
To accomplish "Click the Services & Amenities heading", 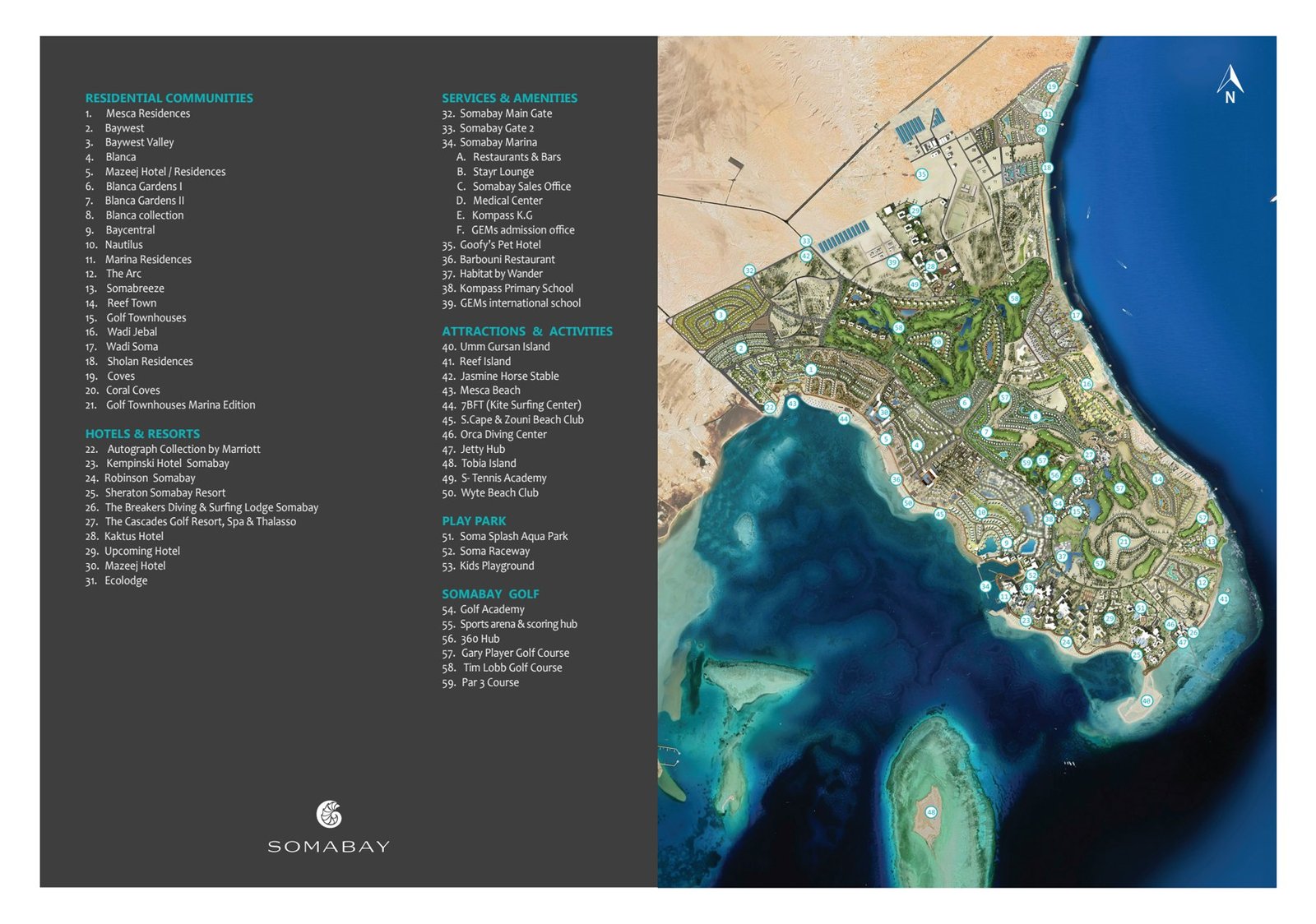I will (510, 98).
